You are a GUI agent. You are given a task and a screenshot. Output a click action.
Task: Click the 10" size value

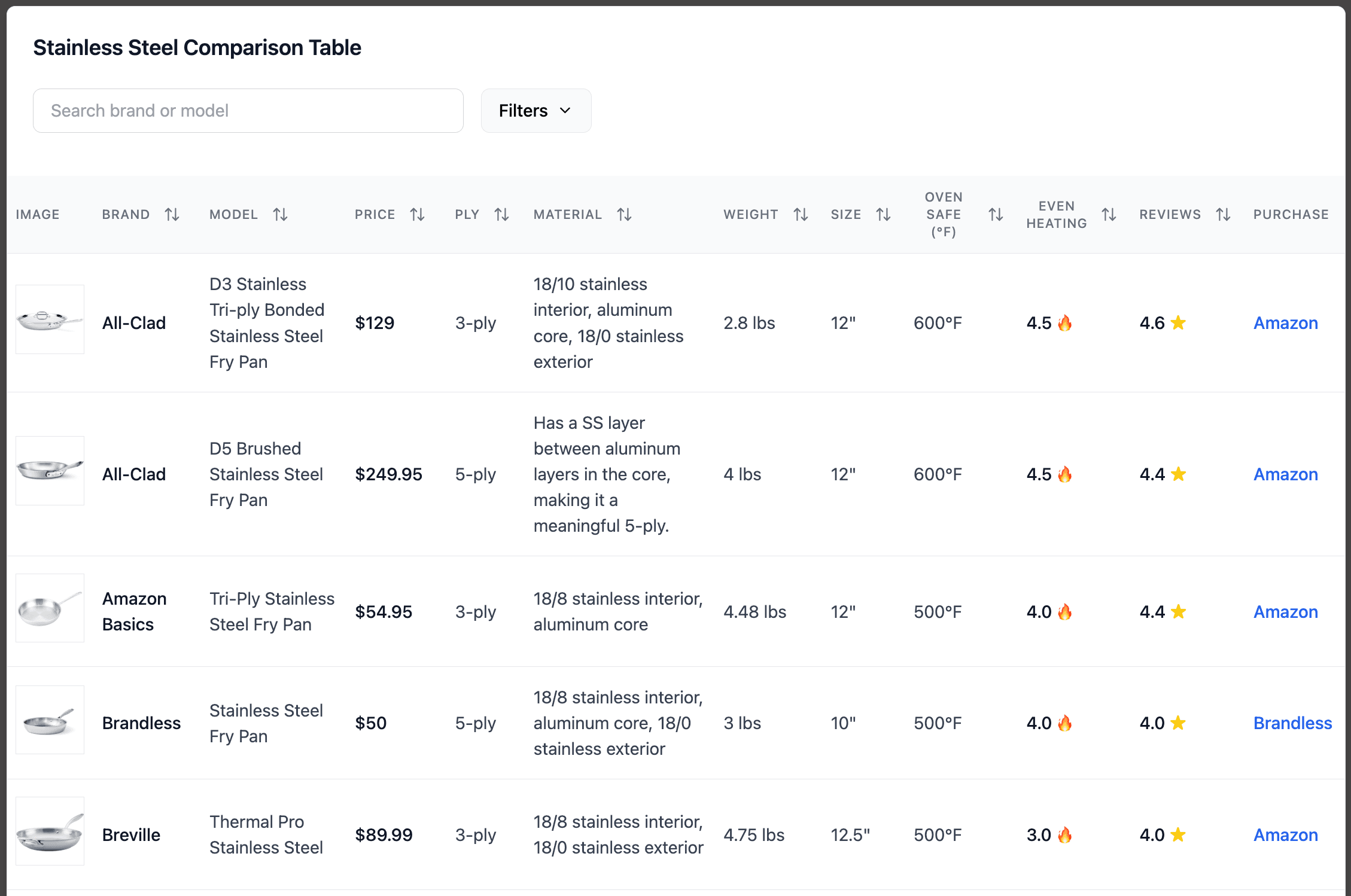pos(843,723)
